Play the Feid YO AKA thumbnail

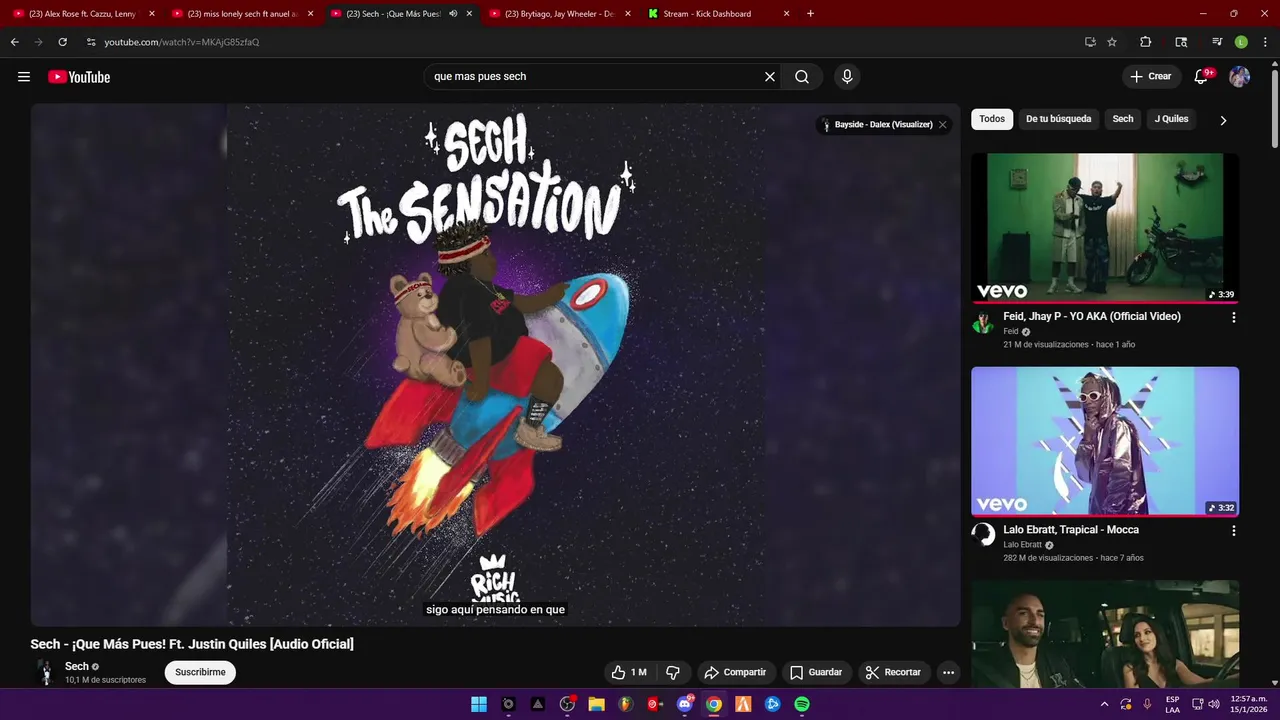coord(1105,227)
